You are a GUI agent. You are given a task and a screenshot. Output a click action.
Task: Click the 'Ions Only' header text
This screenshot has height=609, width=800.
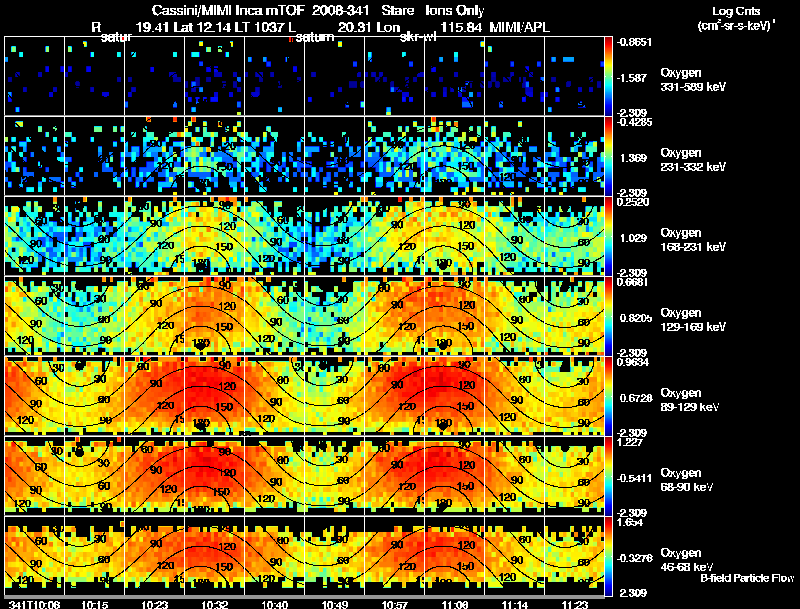455,10
